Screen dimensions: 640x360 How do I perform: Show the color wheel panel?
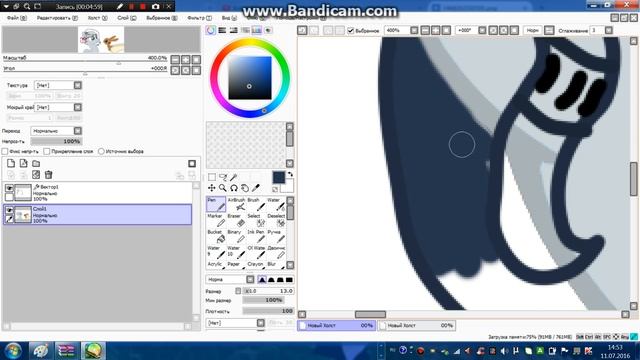click(211, 30)
